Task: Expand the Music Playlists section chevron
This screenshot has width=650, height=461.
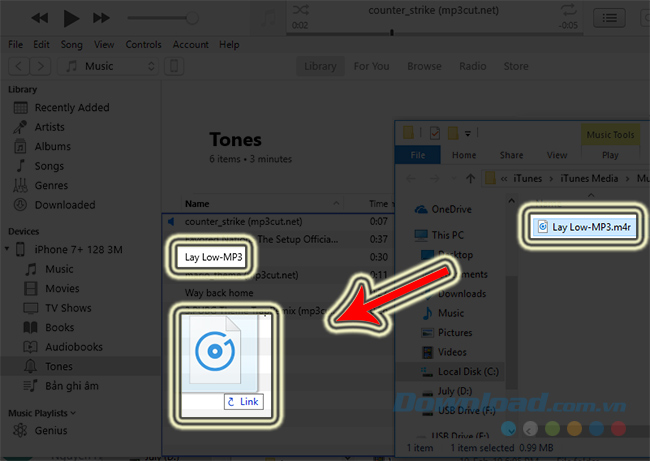Action: [x=73, y=413]
